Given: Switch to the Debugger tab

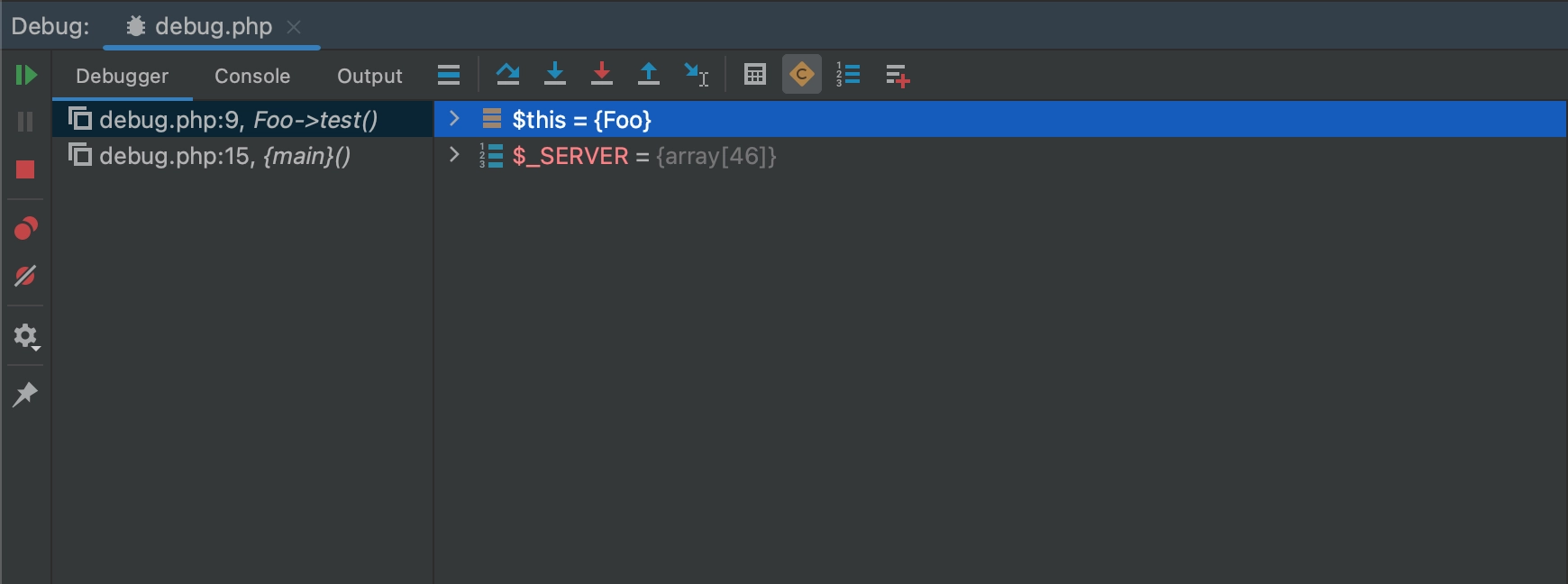Looking at the screenshot, I should pyautogui.click(x=122, y=77).
